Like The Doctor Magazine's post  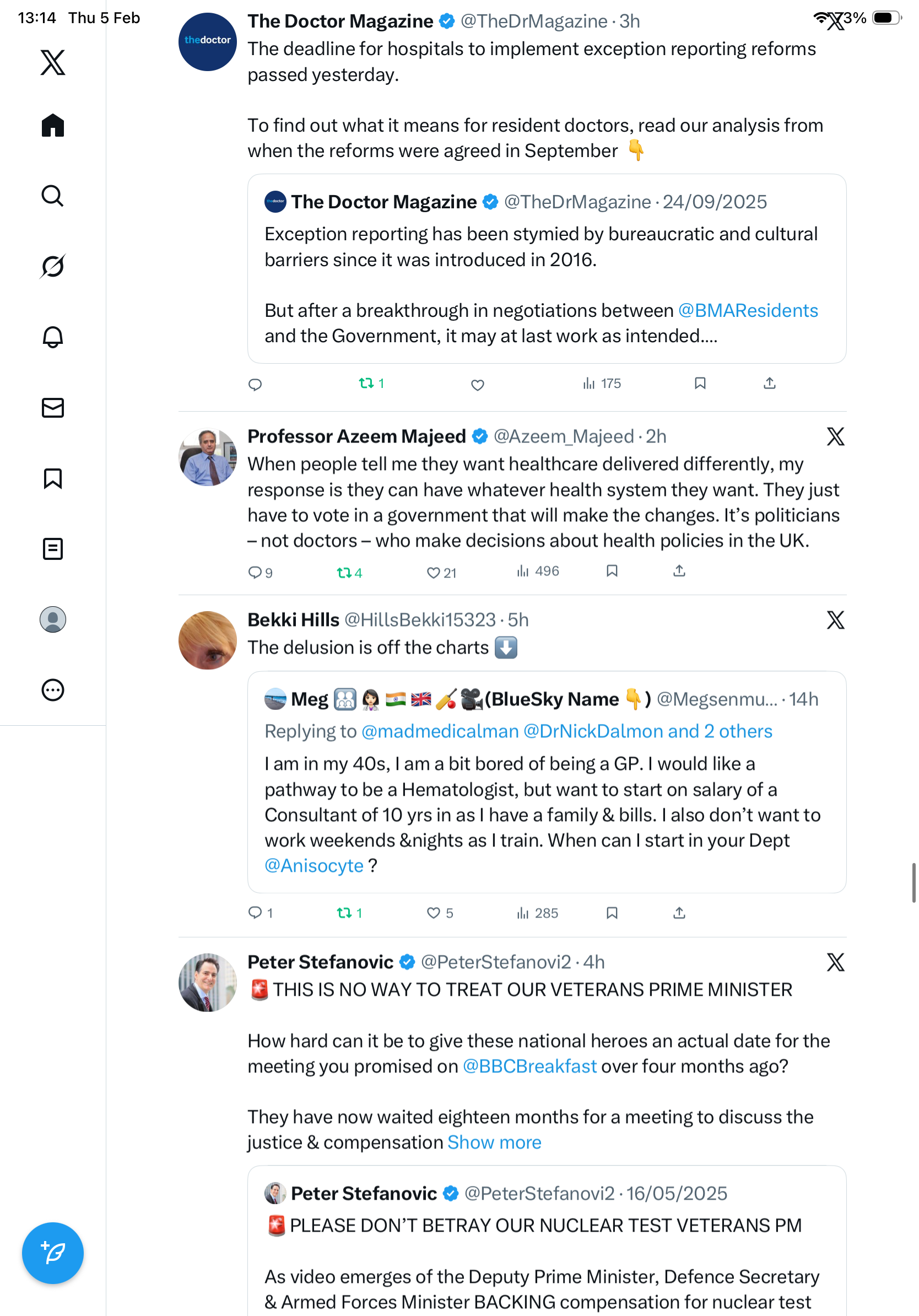point(477,385)
